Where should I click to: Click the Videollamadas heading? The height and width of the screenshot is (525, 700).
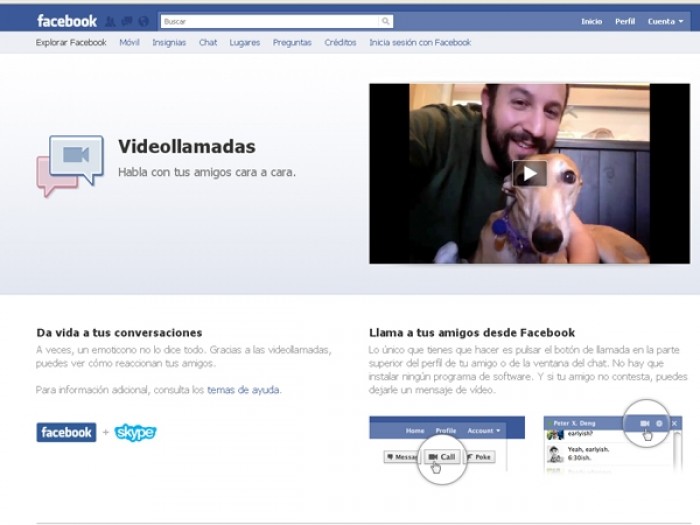[x=187, y=146]
